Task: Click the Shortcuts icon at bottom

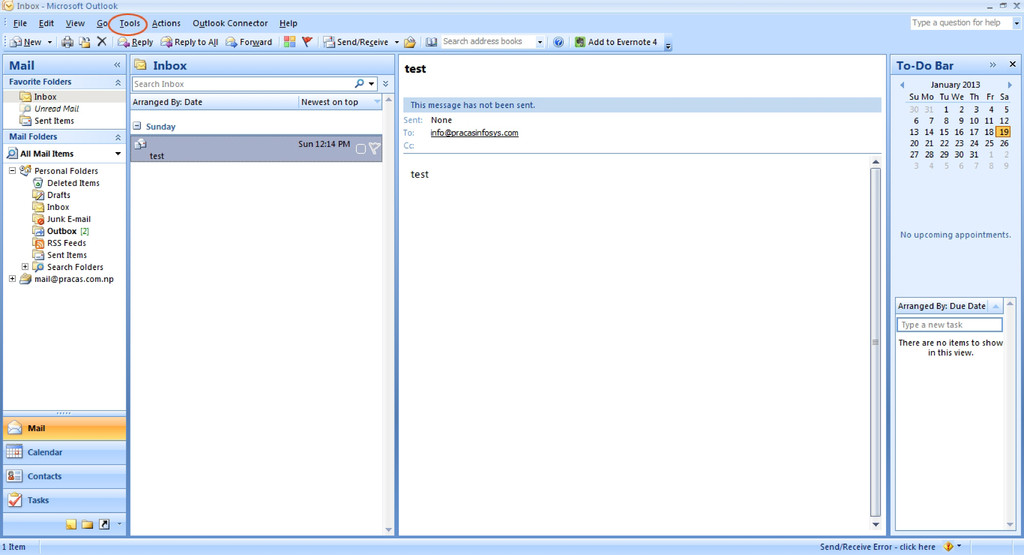Action: [x=104, y=524]
